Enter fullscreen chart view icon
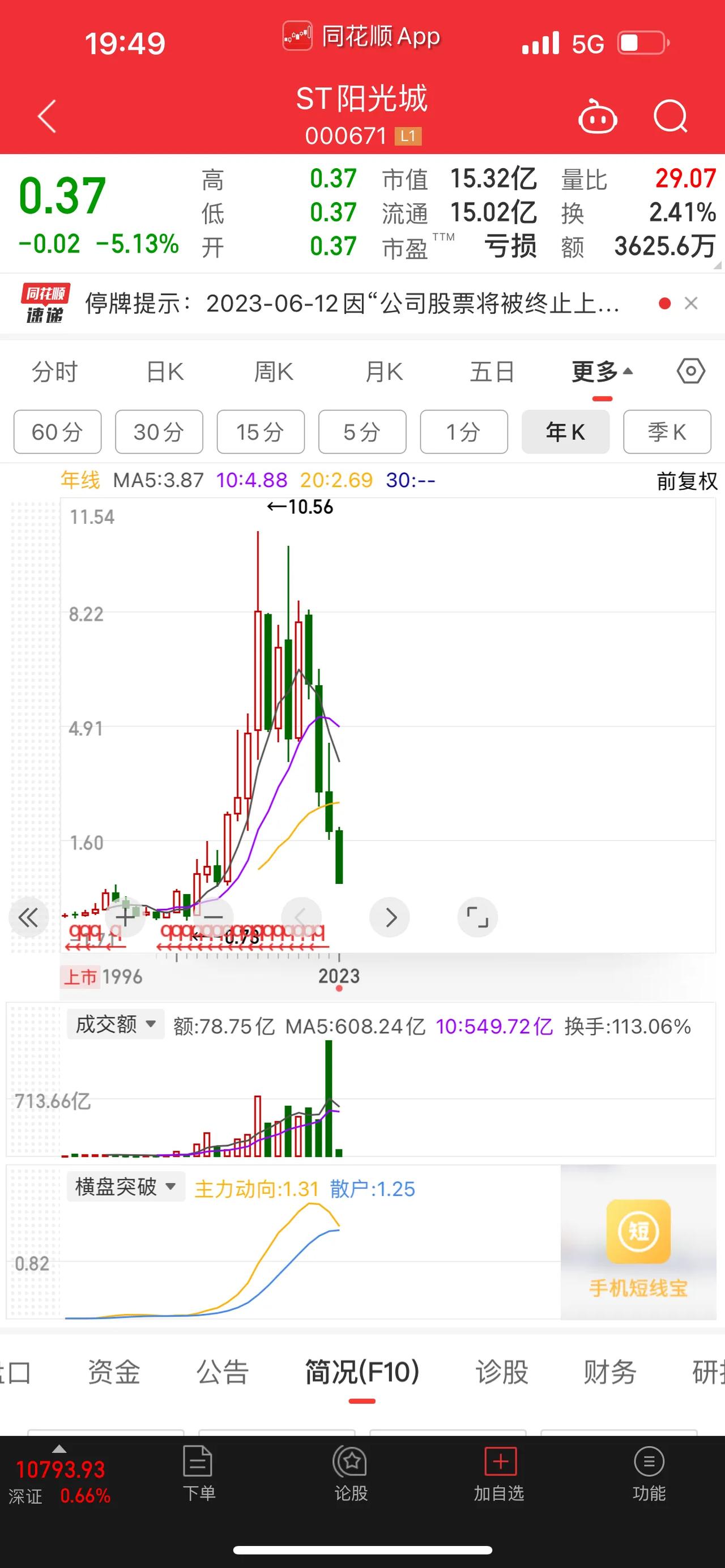Viewport: 725px width, 1568px height. (478, 917)
